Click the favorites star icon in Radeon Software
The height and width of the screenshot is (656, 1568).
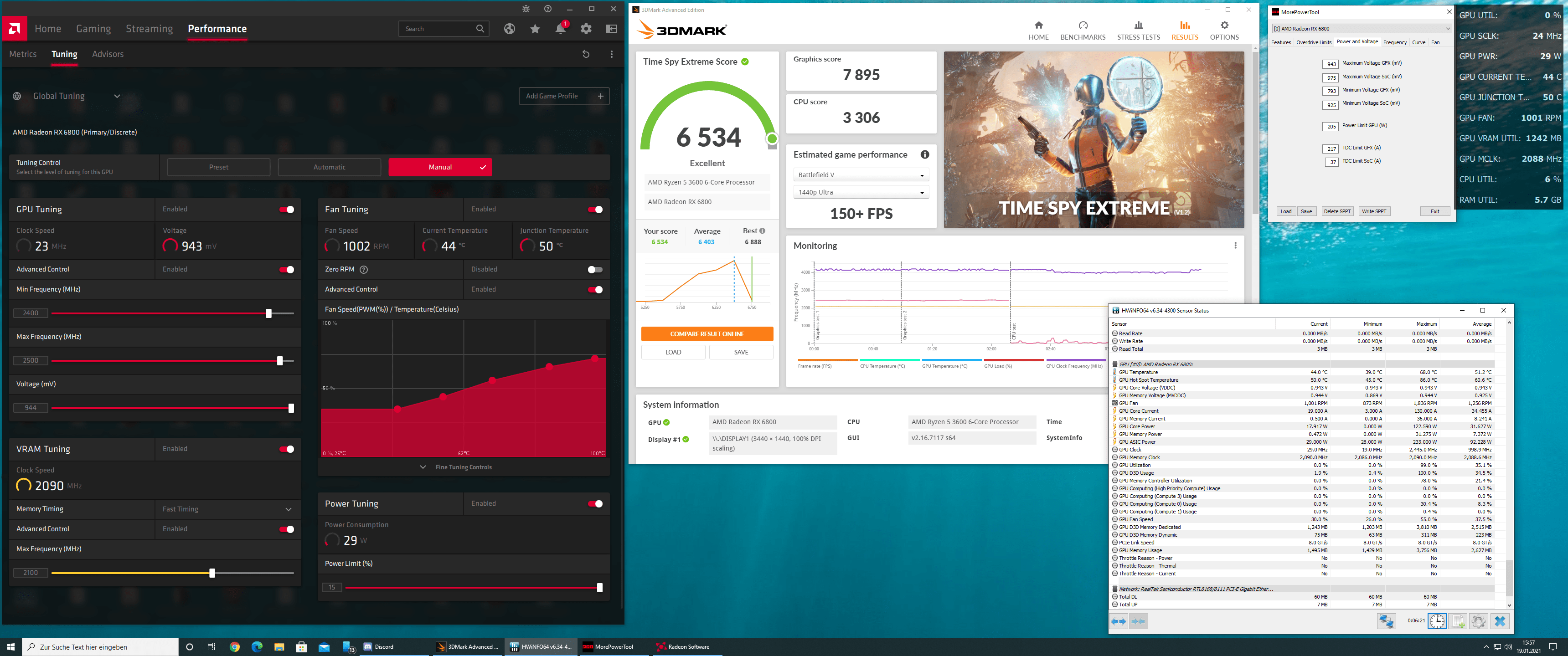[x=535, y=29]
